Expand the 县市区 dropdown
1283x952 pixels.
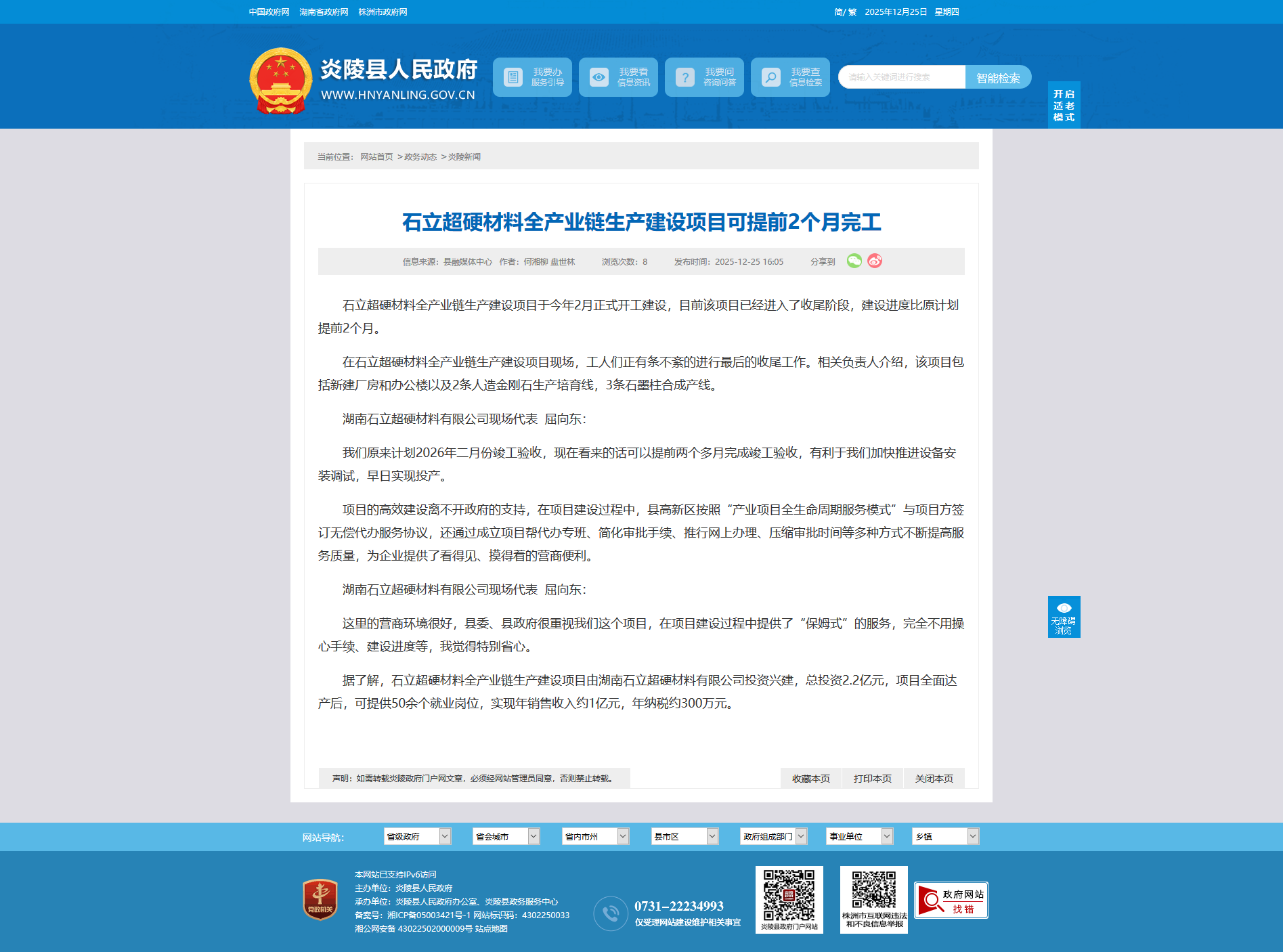684,837
